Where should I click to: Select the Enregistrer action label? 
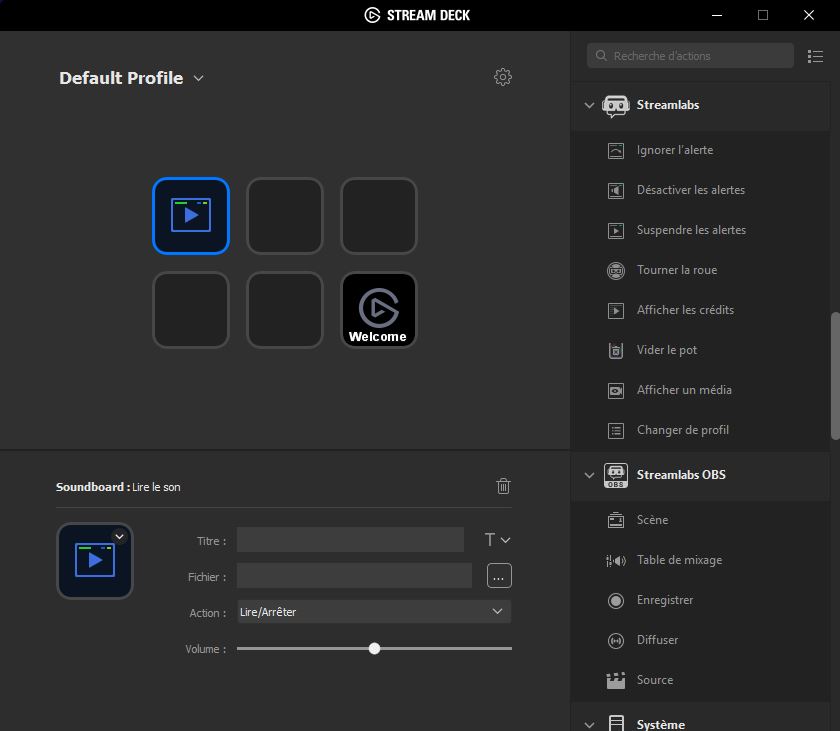665,600
